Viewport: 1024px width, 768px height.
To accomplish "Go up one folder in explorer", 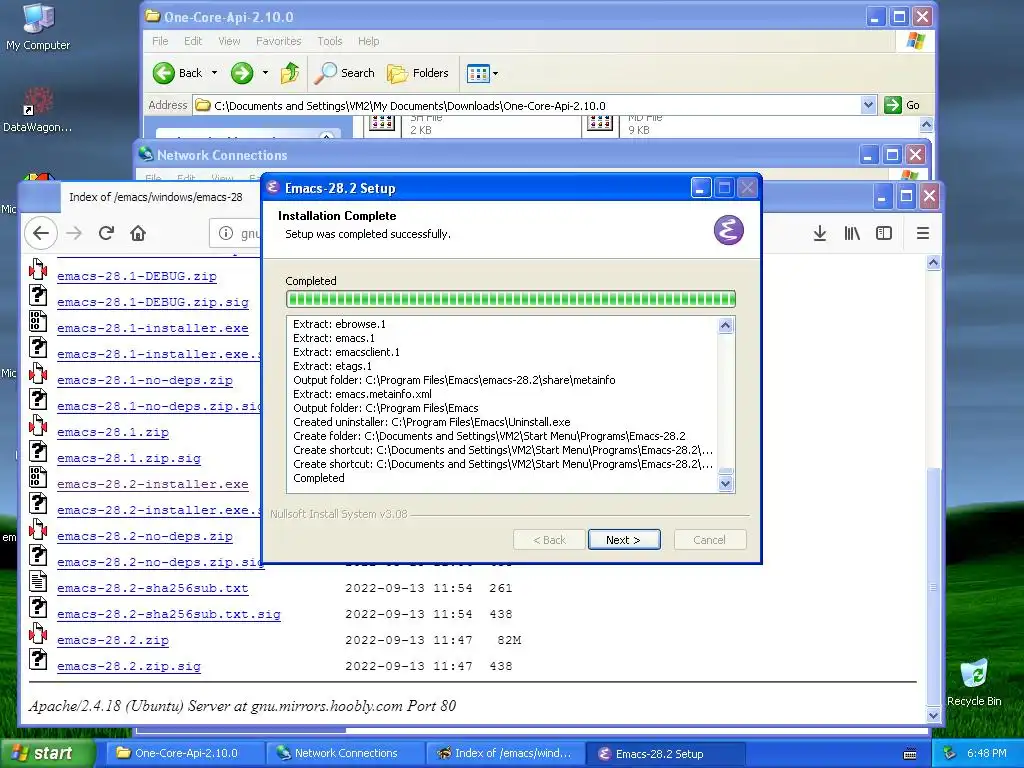I will coord(290,73).
